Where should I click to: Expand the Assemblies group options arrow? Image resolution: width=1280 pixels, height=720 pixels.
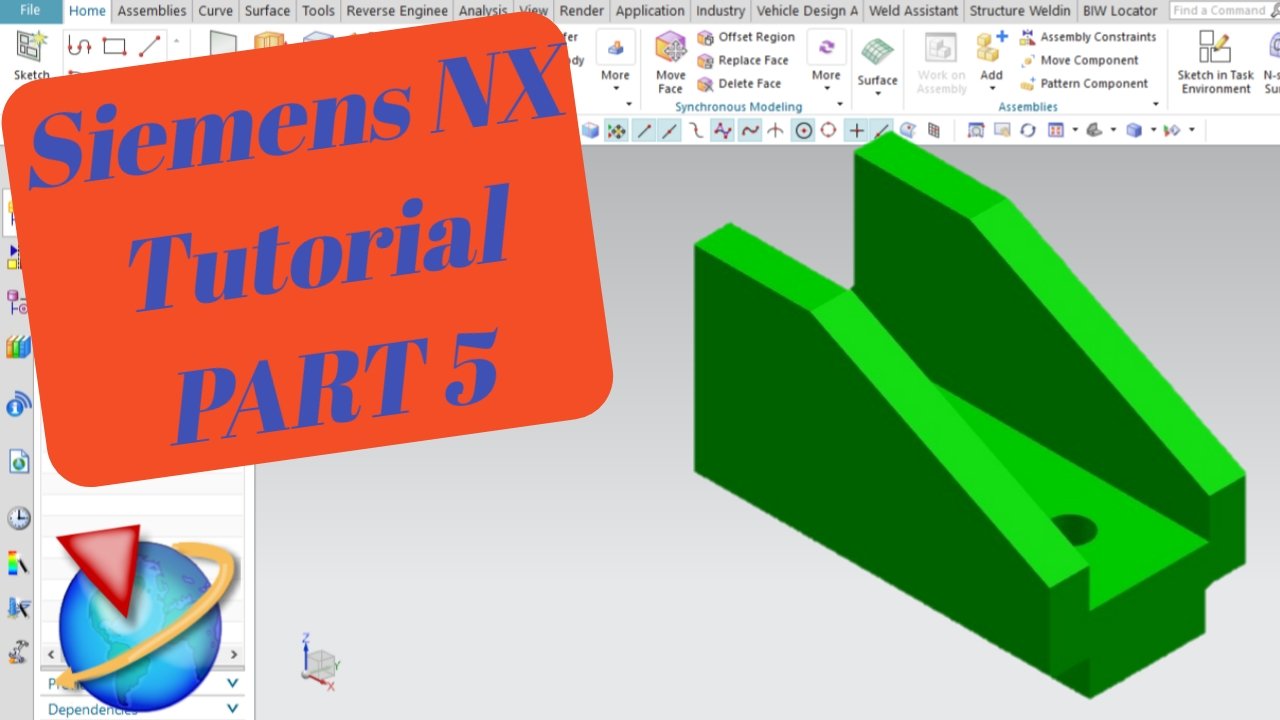[x=1156, y=104]
